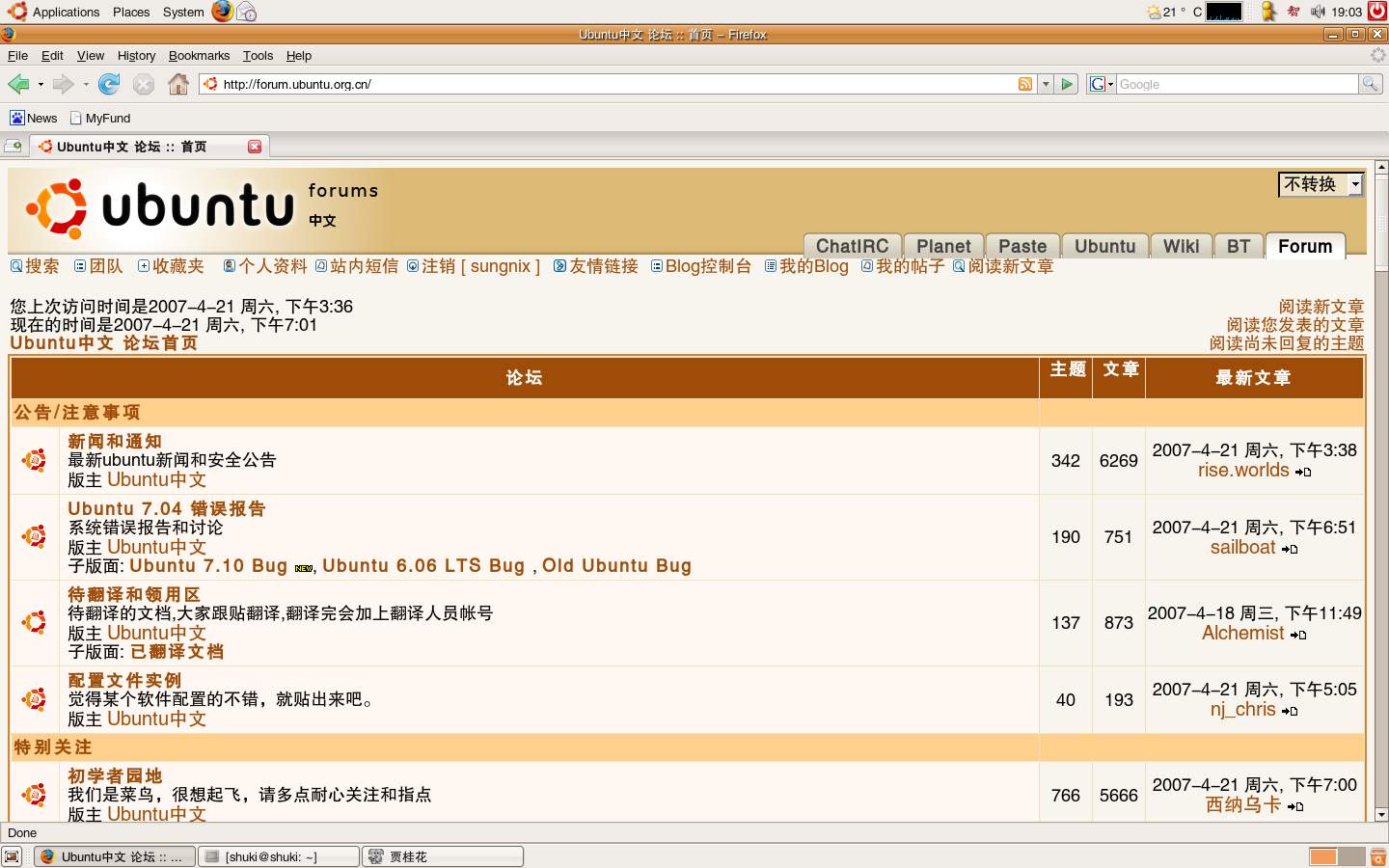View latest post icon next to Alchemist
The image size is (1389, 868).
click(1298, 635)
